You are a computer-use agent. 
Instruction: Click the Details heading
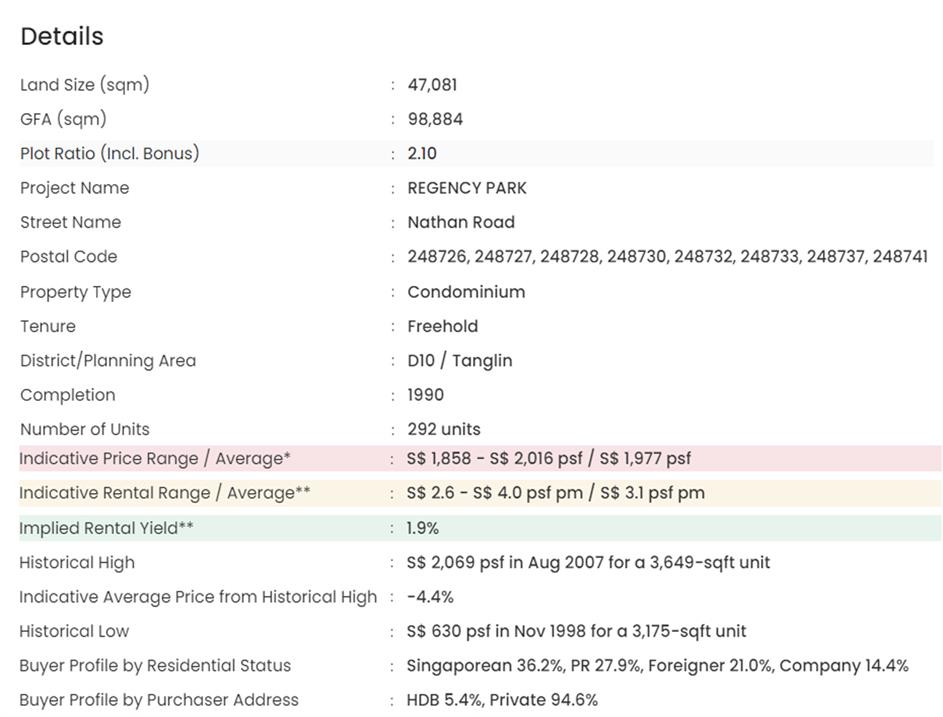(x=62, y=36)
